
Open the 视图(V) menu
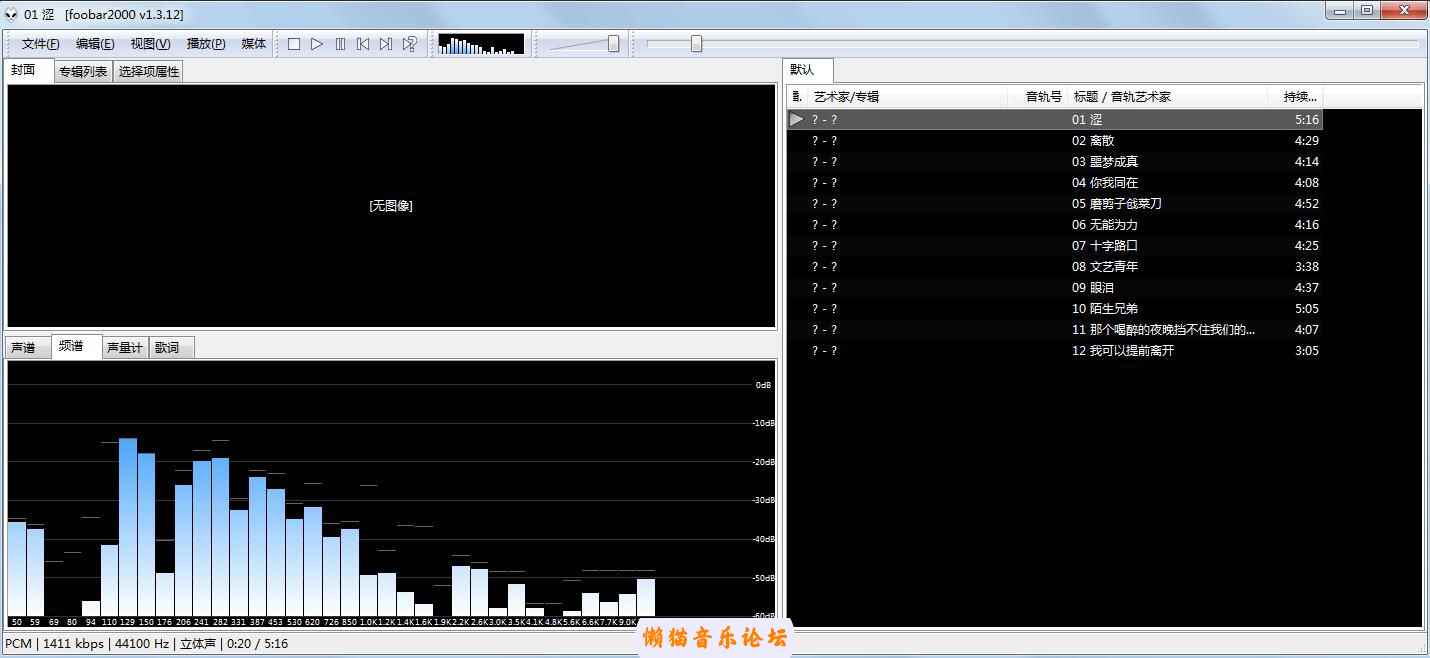(x=150, y=44)
